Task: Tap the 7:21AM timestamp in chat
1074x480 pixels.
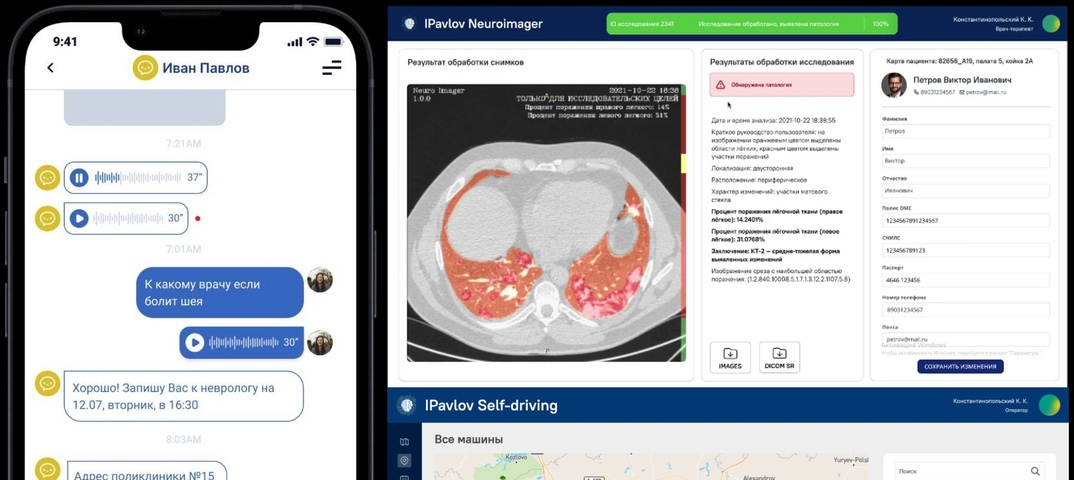Action: point(184,144)
